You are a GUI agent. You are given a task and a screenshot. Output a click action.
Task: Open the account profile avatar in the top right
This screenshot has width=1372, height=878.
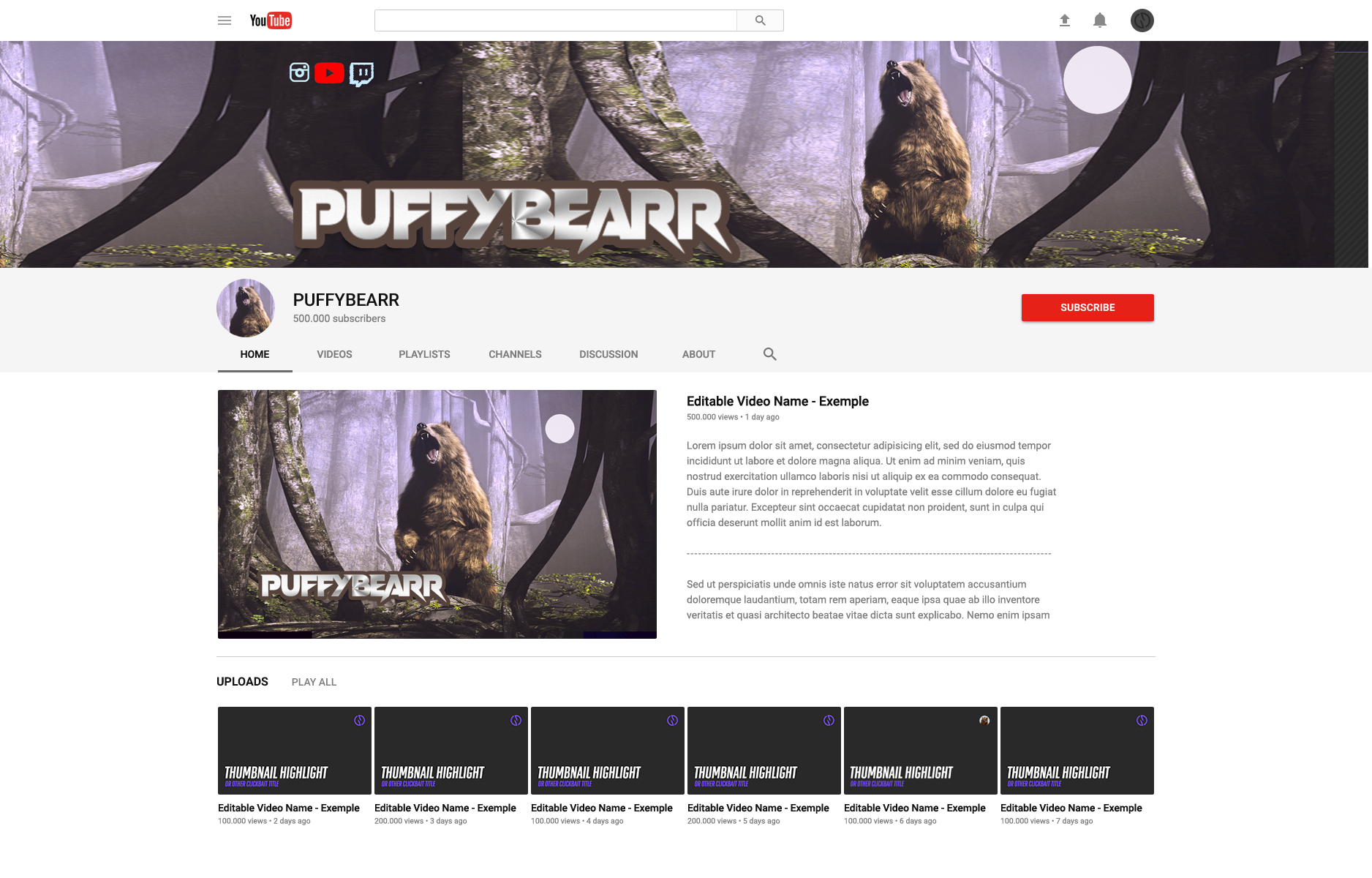[x=1142, y=20]
